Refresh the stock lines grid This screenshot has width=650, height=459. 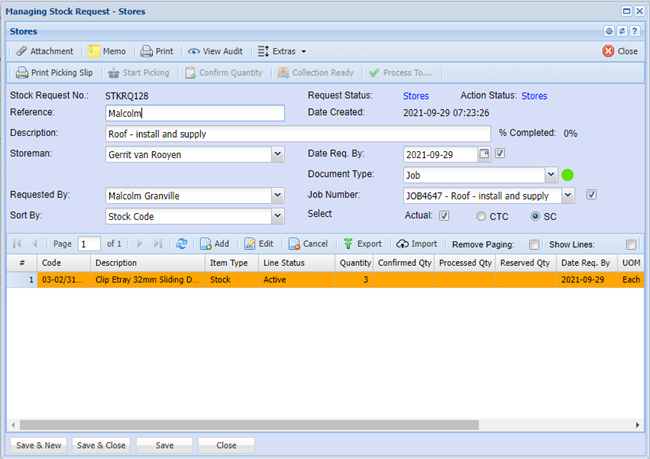[181, 244]
